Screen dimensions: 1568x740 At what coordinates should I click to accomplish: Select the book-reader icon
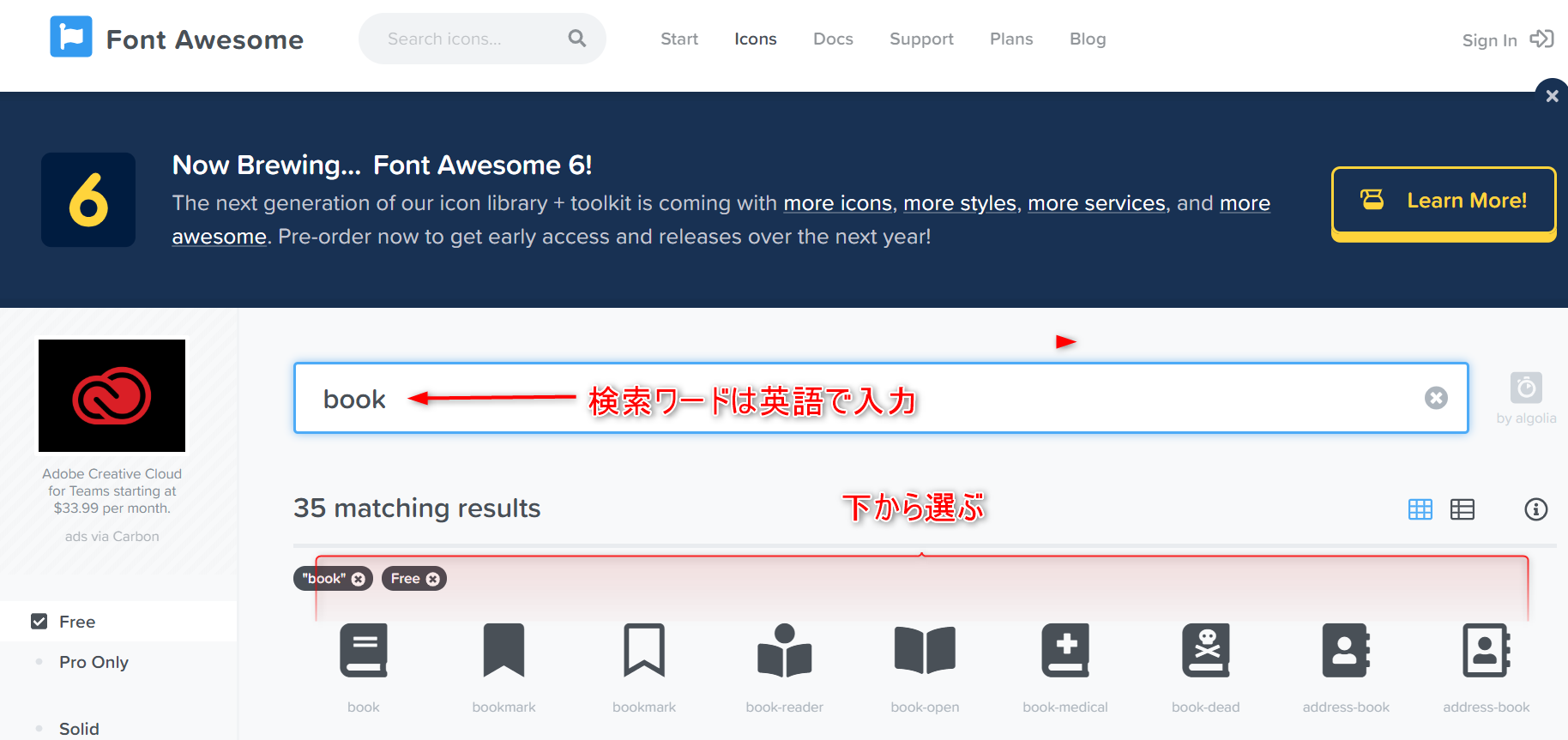785,650
